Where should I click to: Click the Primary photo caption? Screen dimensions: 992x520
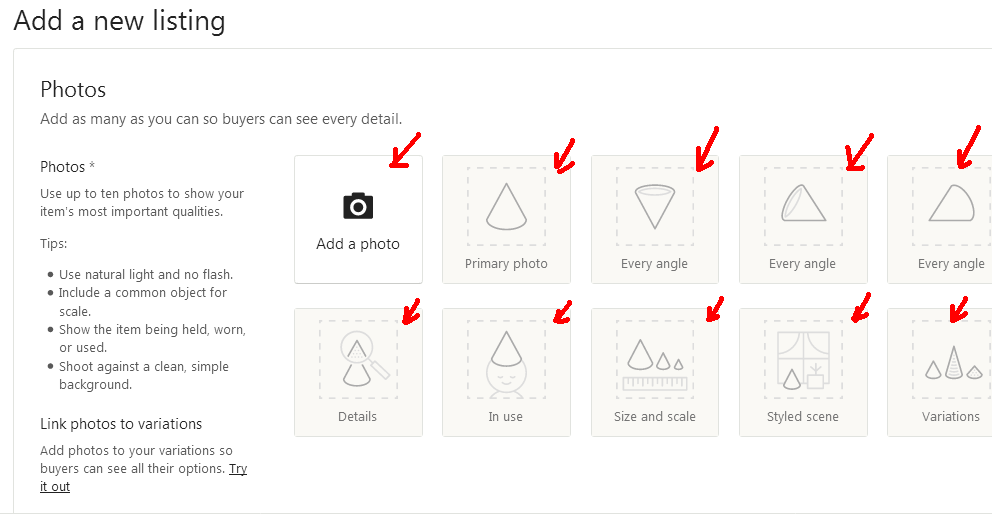[506, 264]
